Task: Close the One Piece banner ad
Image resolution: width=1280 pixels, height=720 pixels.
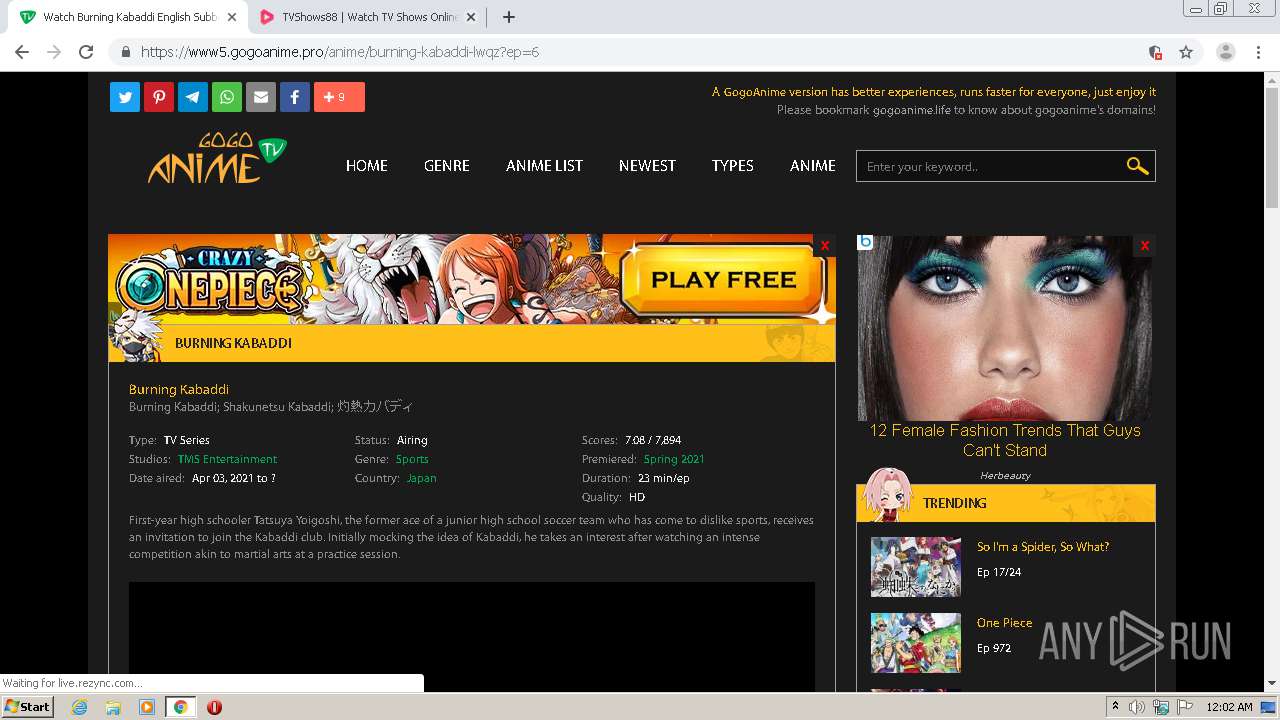Action: (825, 245)
